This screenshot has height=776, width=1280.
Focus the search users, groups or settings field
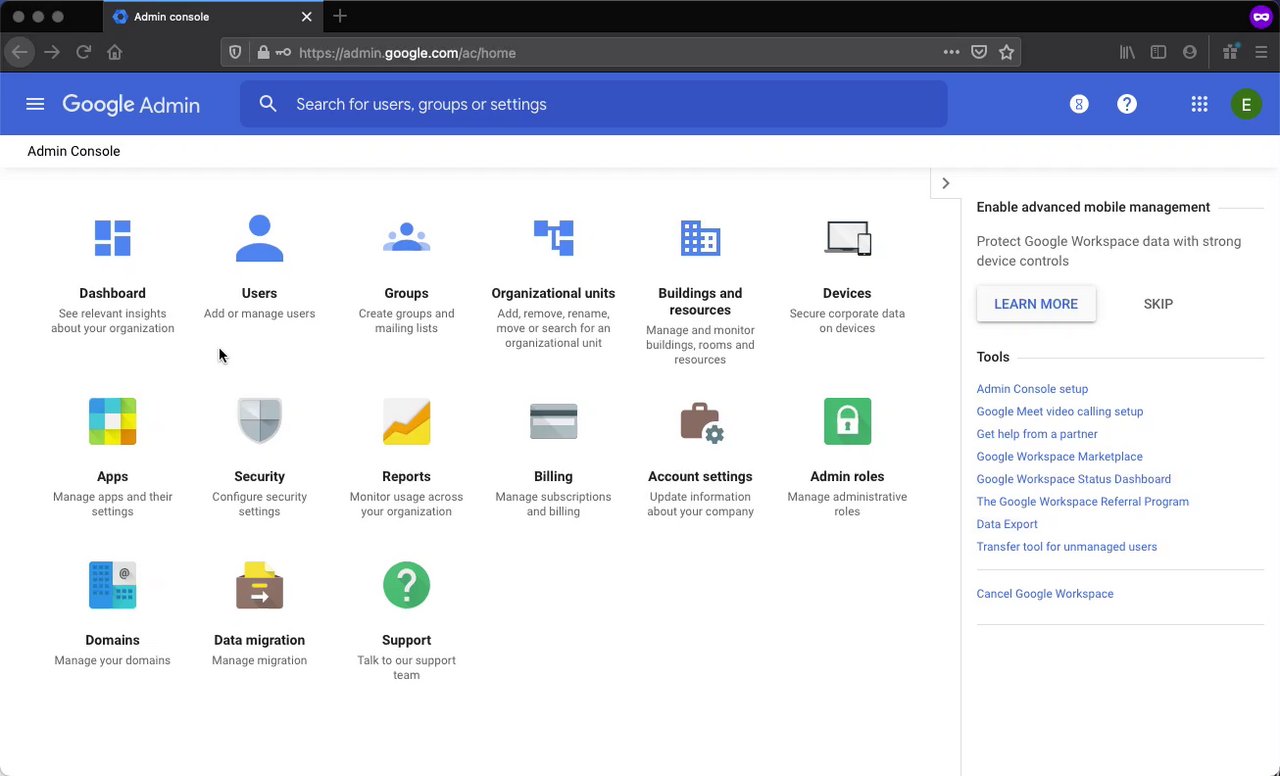(x=600, y=104)
